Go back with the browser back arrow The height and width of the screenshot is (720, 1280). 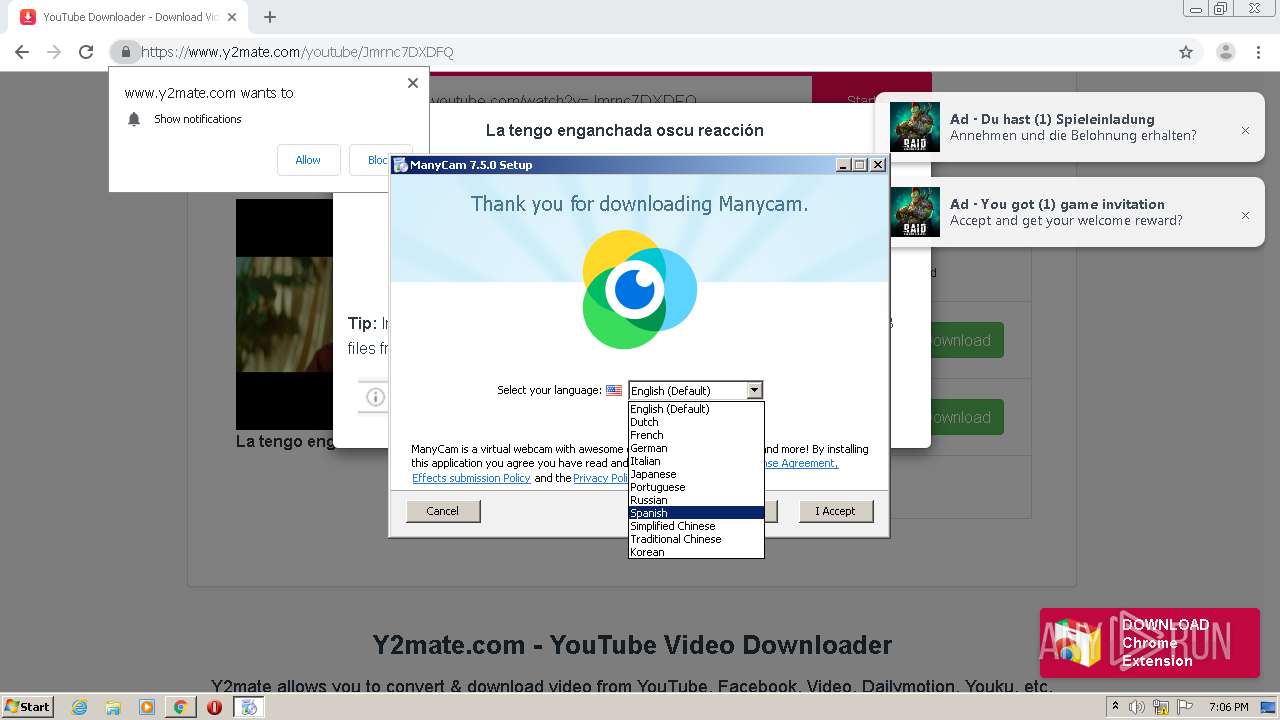pyautogui.click(x=22, y=52)
